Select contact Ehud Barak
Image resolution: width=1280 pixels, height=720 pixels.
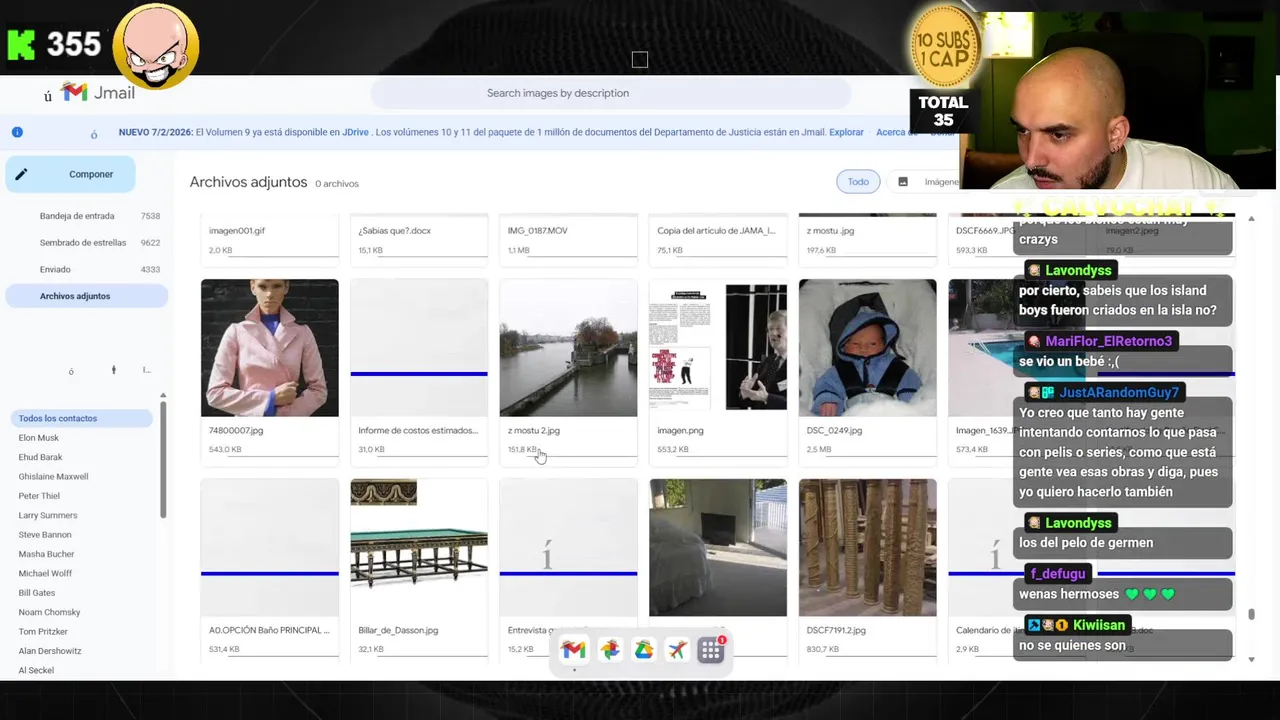[40, 457]
